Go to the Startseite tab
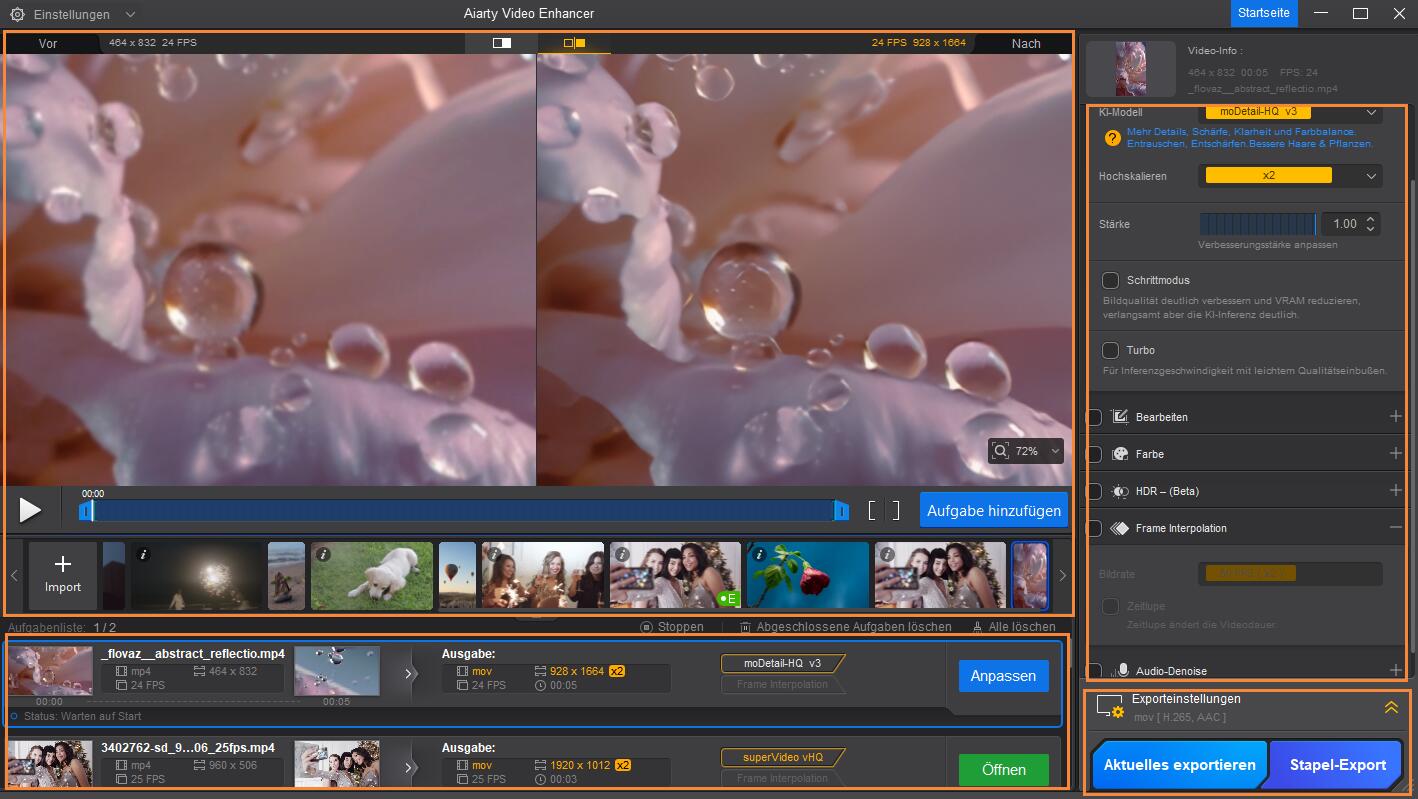This screenshot has height=799, width=1418. point(1264,14)
